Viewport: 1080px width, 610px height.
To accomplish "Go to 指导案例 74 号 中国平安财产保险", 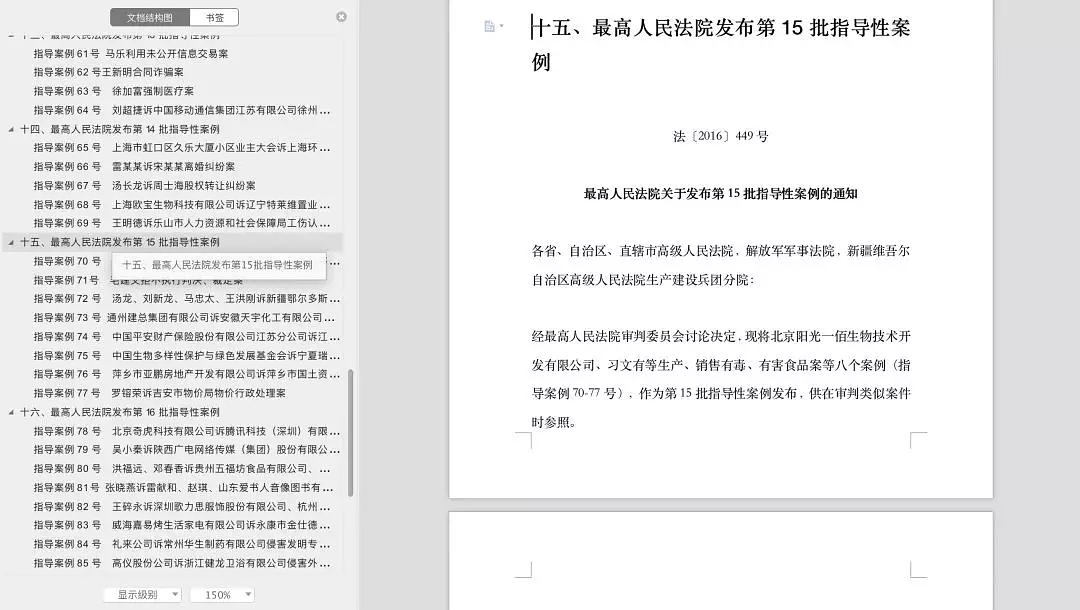I will (187, 337).
